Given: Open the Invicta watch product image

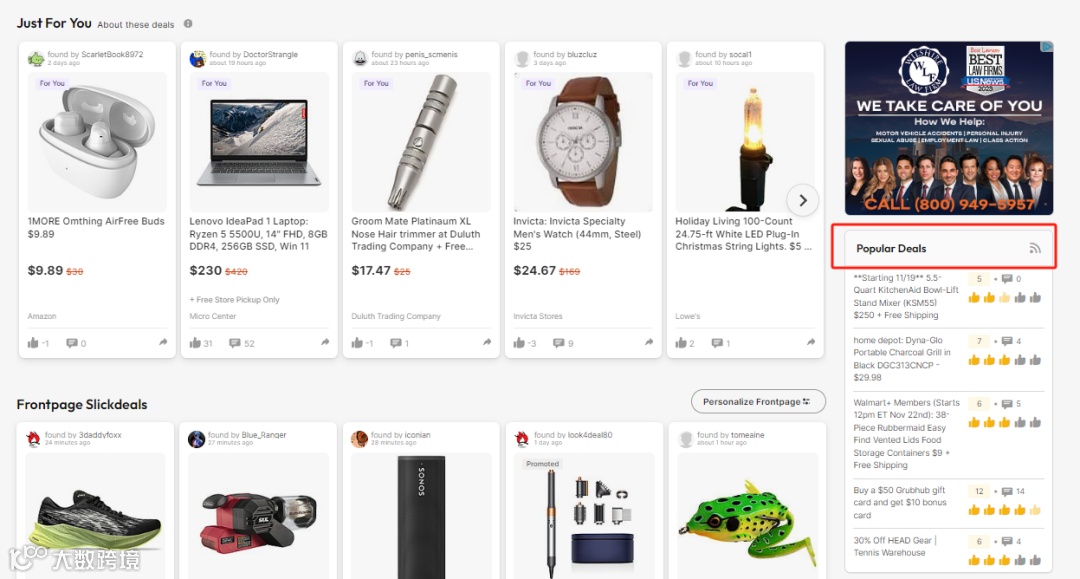Looking at the screenshot, I should click(583, 141).
